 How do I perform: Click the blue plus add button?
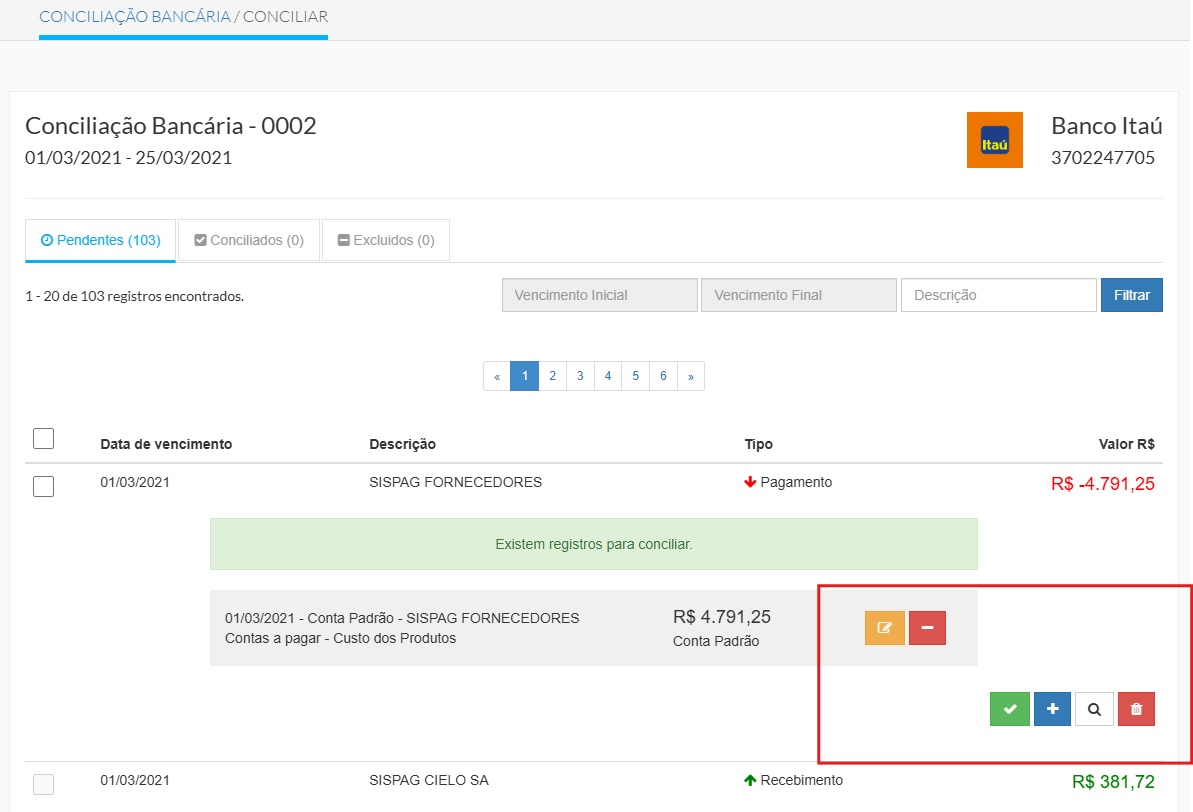[1052, 709]
